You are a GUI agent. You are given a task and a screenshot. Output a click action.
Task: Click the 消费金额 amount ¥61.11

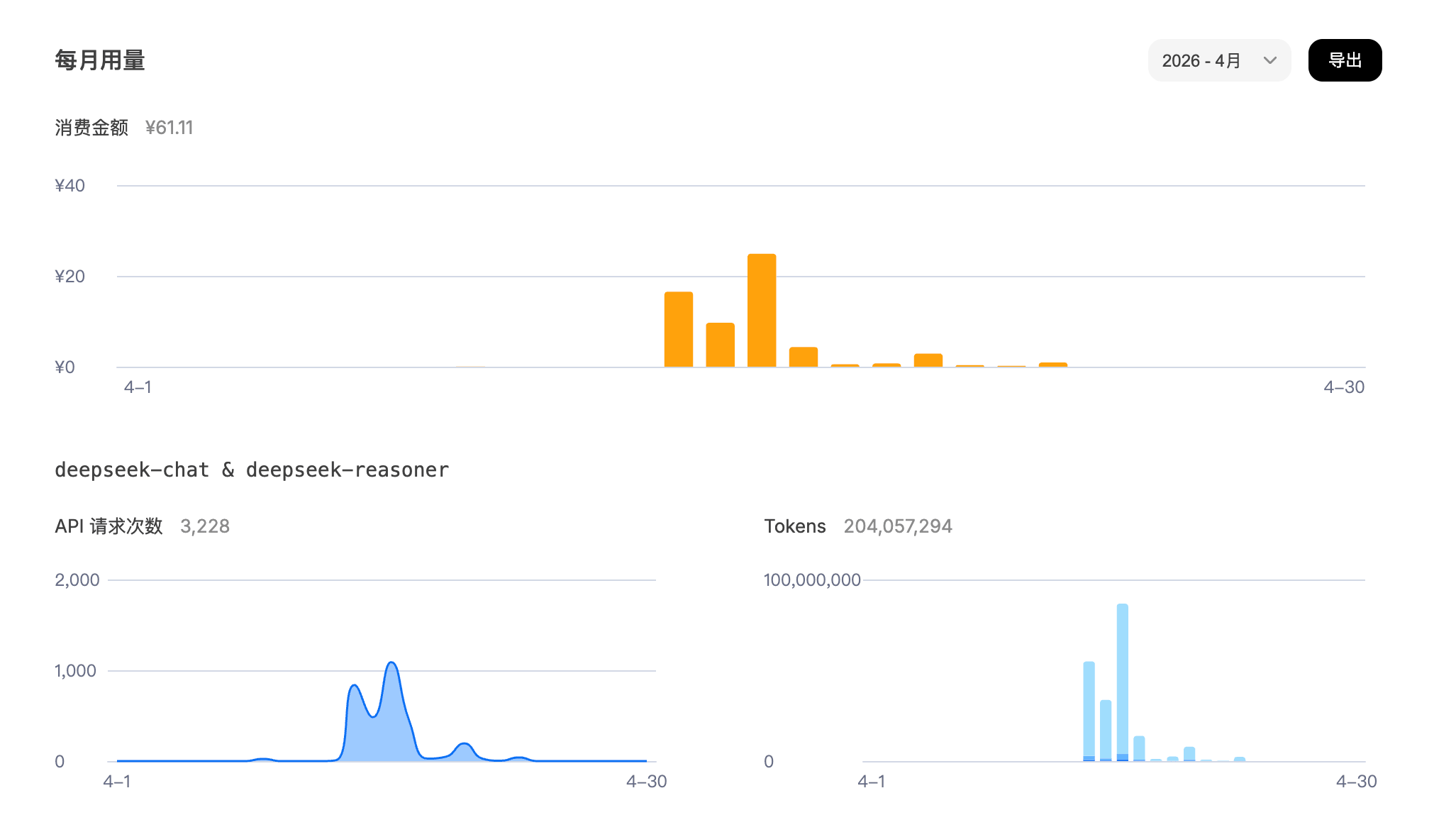(x=169, y=128)
